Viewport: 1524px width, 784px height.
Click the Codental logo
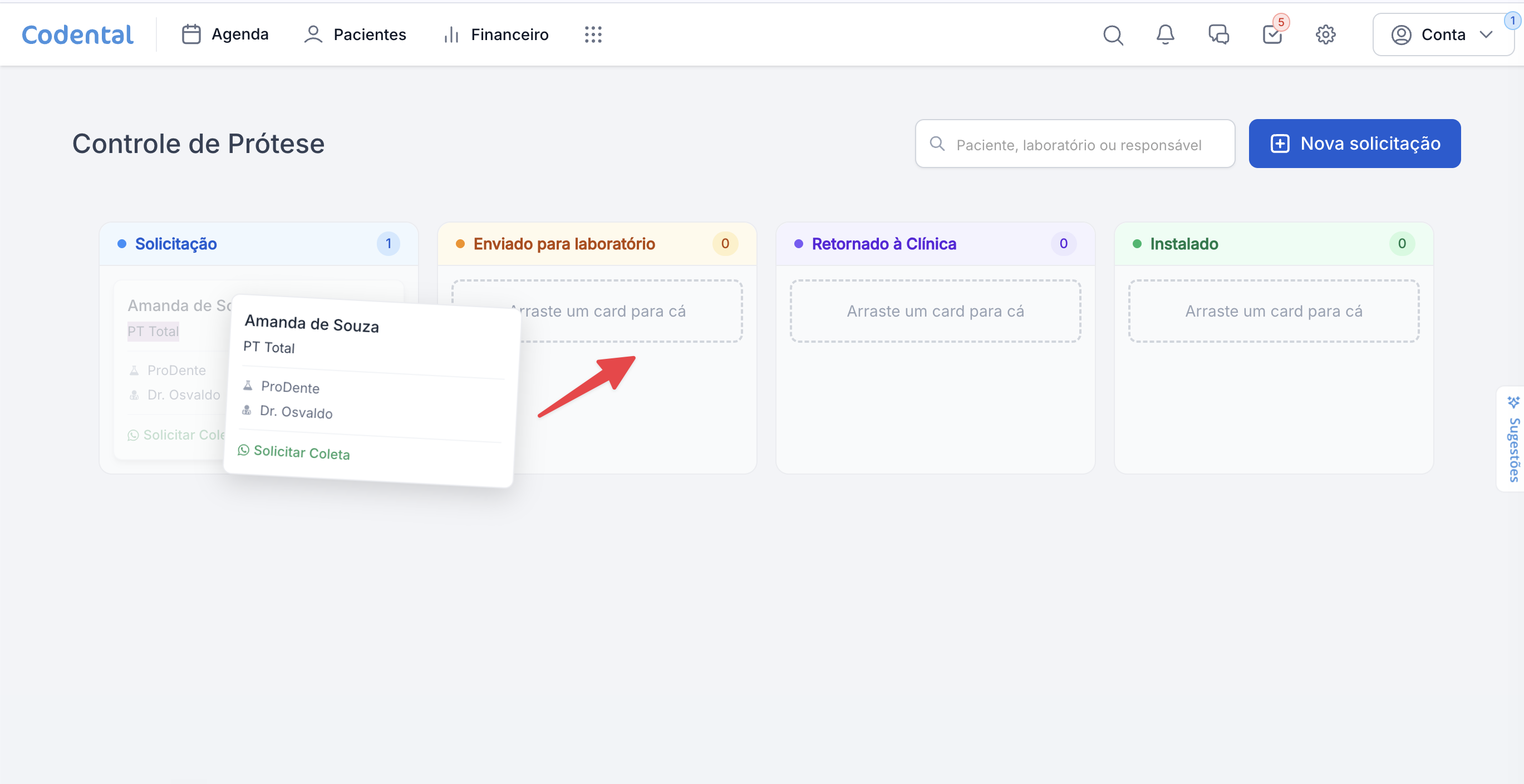[77, 34]
